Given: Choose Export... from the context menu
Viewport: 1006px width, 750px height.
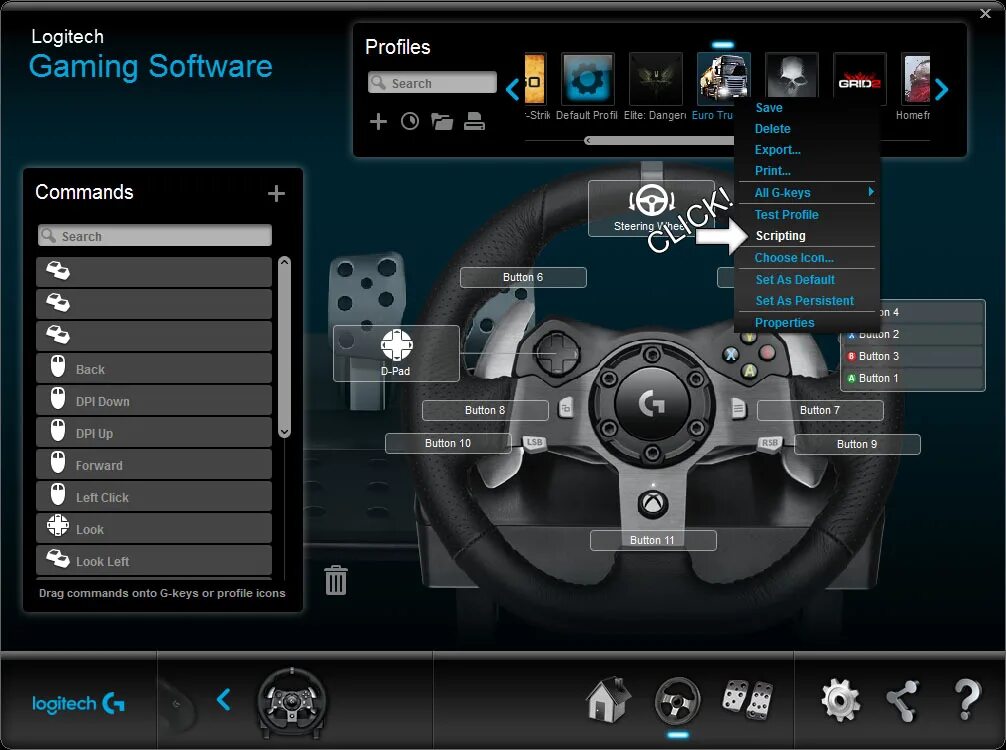Looking at the screenshot, I should [x=778, y=150].
